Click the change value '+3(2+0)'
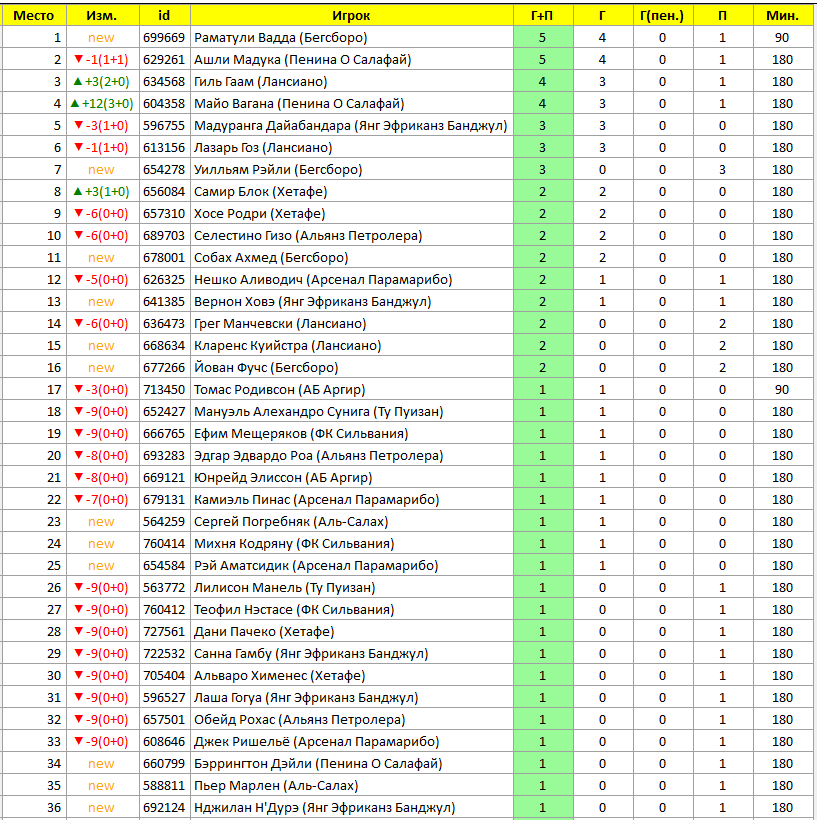The width and height of the screenshot is (817, 820). (103, 82)
